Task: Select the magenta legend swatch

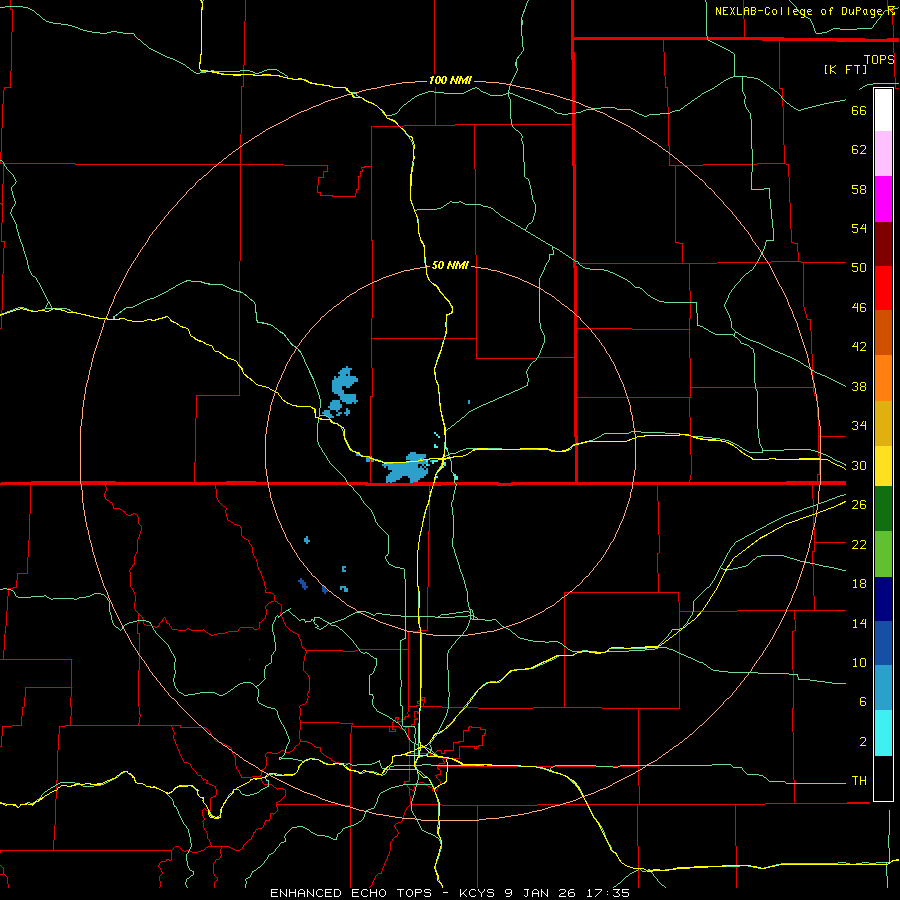Action: pyautogui.click(x=883, y=198)
